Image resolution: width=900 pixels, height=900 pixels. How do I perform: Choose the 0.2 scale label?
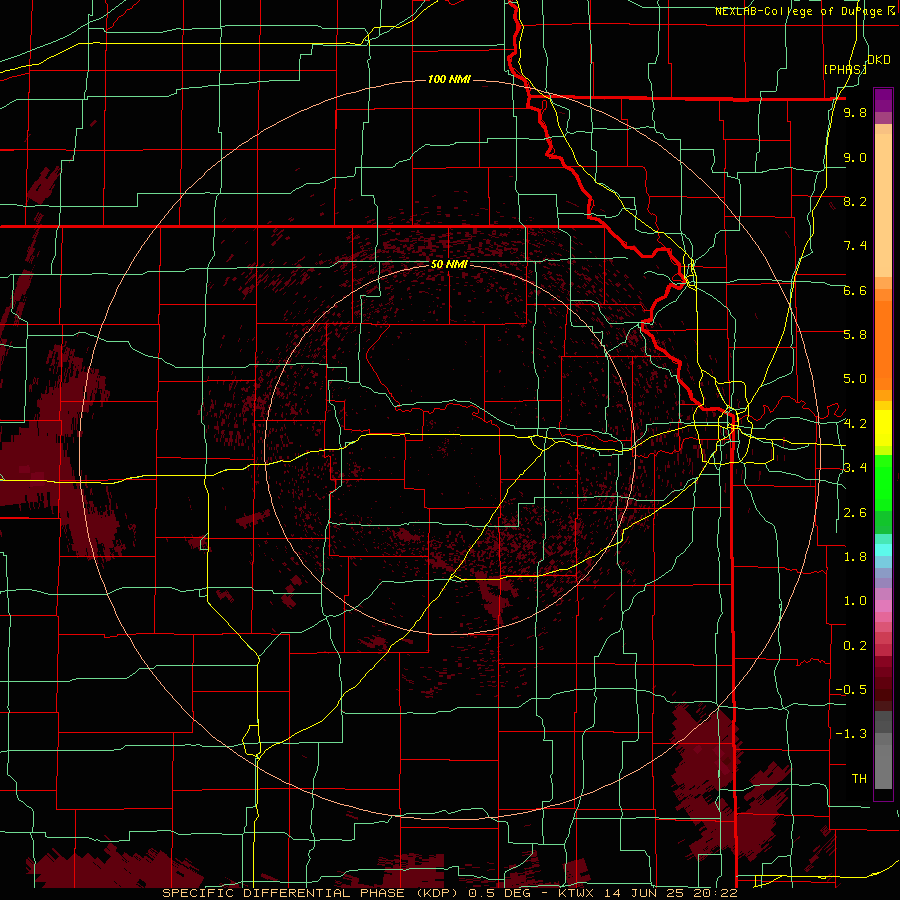[855, 646]
